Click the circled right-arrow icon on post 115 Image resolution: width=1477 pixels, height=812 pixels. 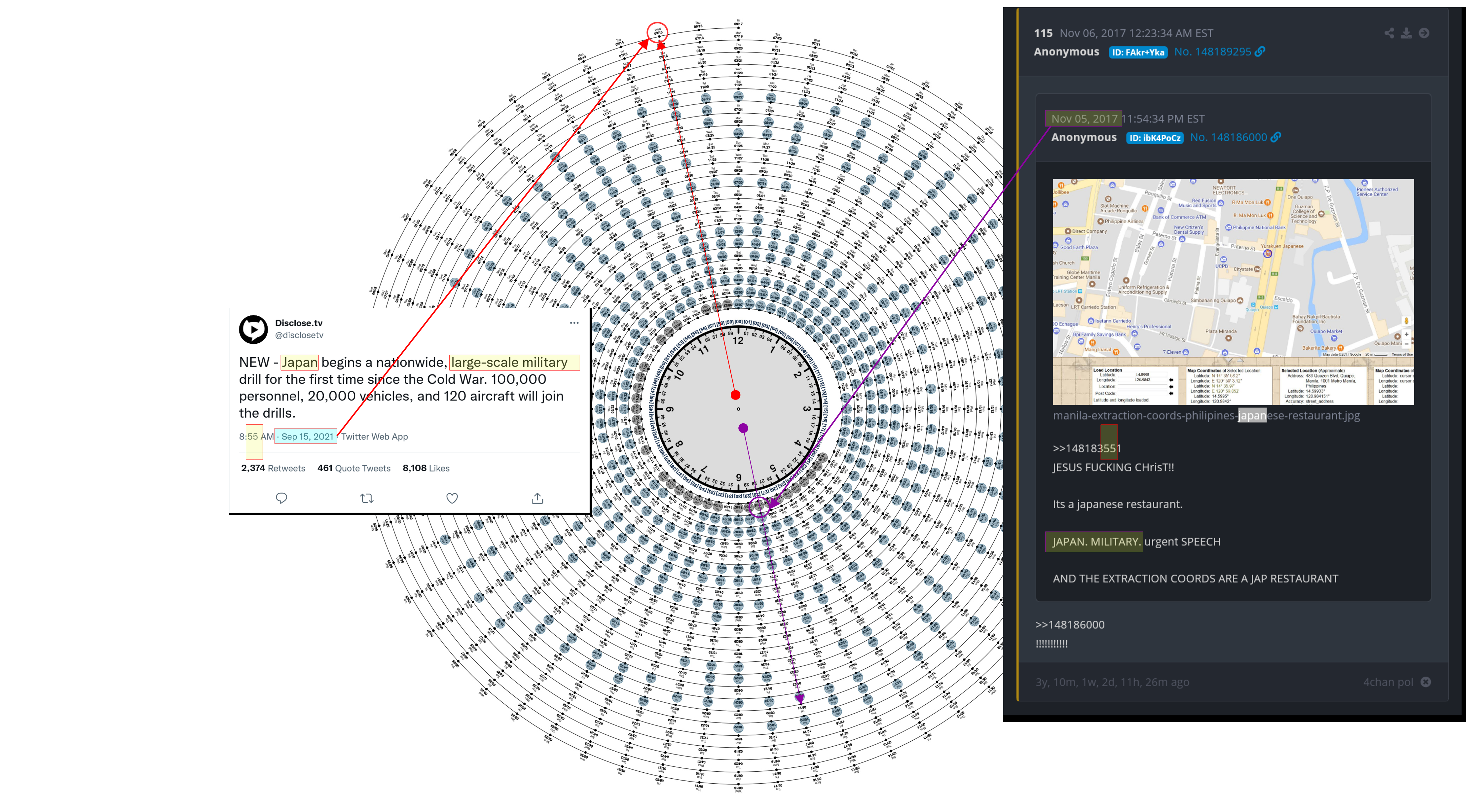coord(1424,33)
